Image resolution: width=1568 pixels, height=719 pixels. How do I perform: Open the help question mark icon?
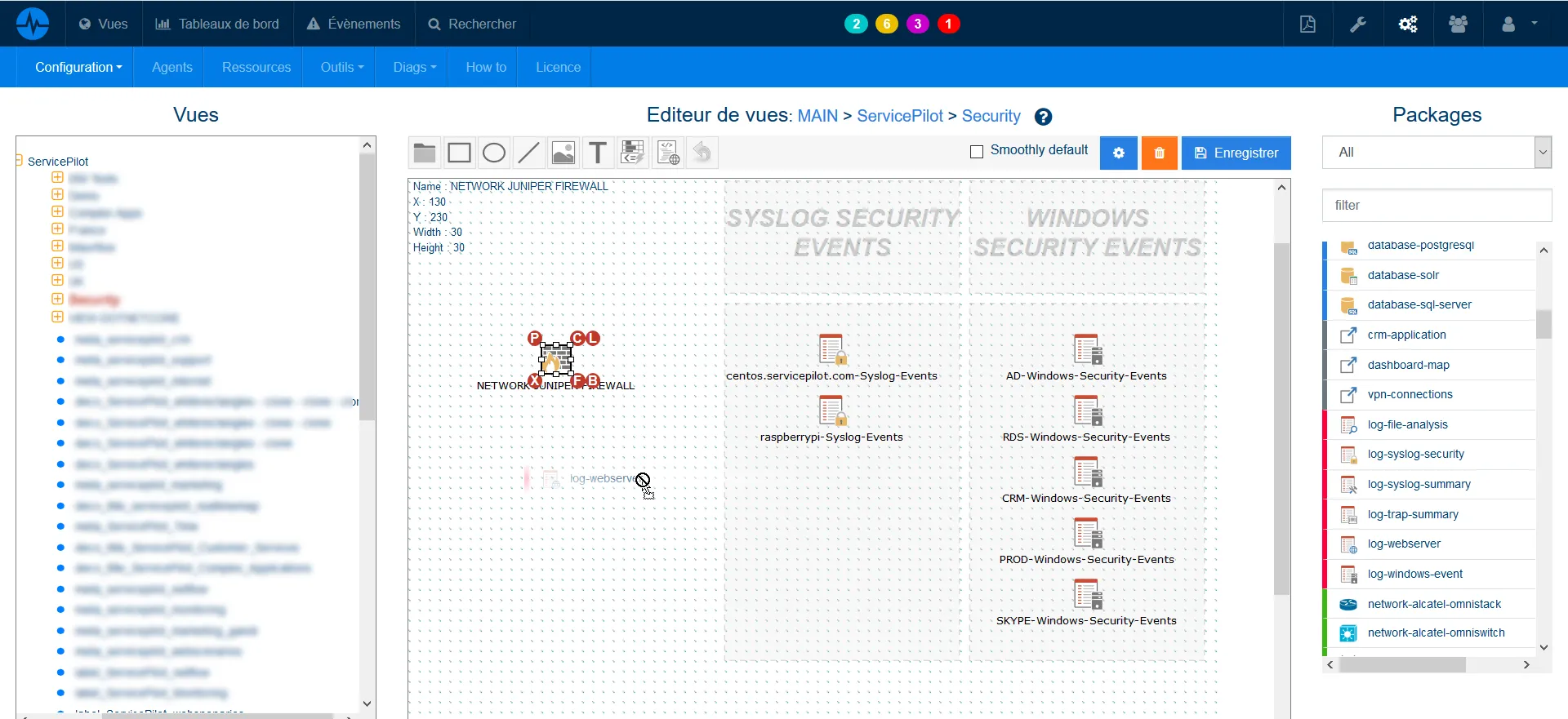tap(1043, 117)
